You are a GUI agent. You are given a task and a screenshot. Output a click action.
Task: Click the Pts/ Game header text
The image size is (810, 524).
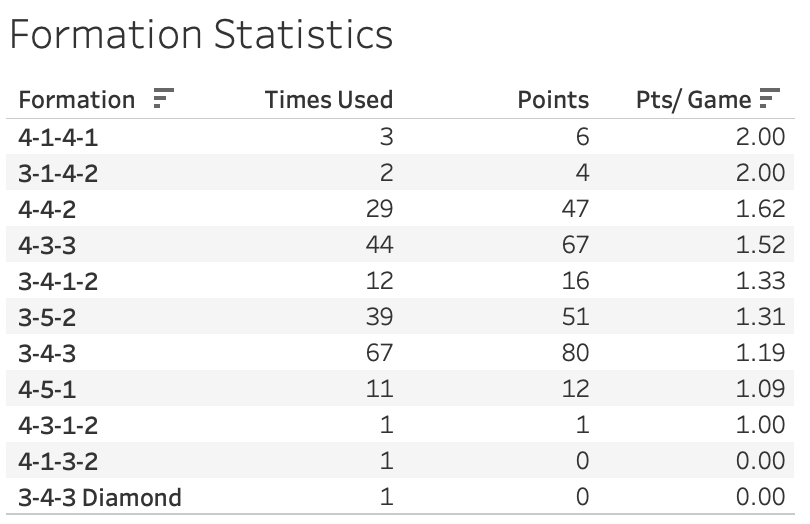[693, 100]
